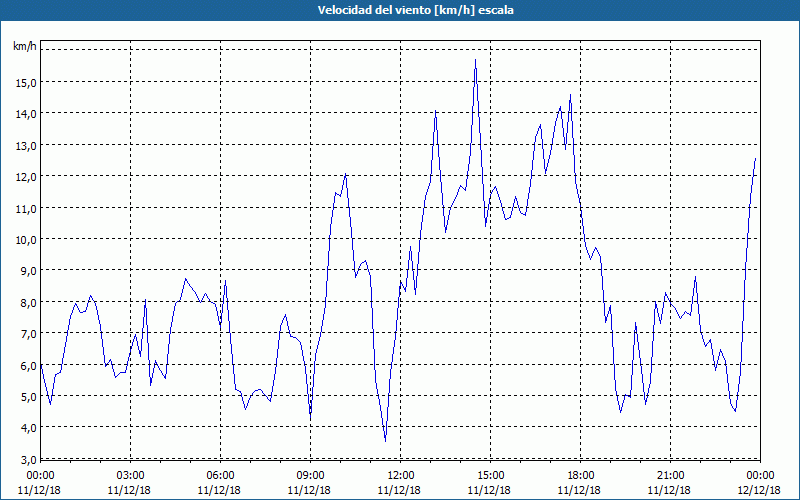Click the km/h unit label above the y-axis
Viewport: 800px width, 500px height.
(x=24, y=47)
